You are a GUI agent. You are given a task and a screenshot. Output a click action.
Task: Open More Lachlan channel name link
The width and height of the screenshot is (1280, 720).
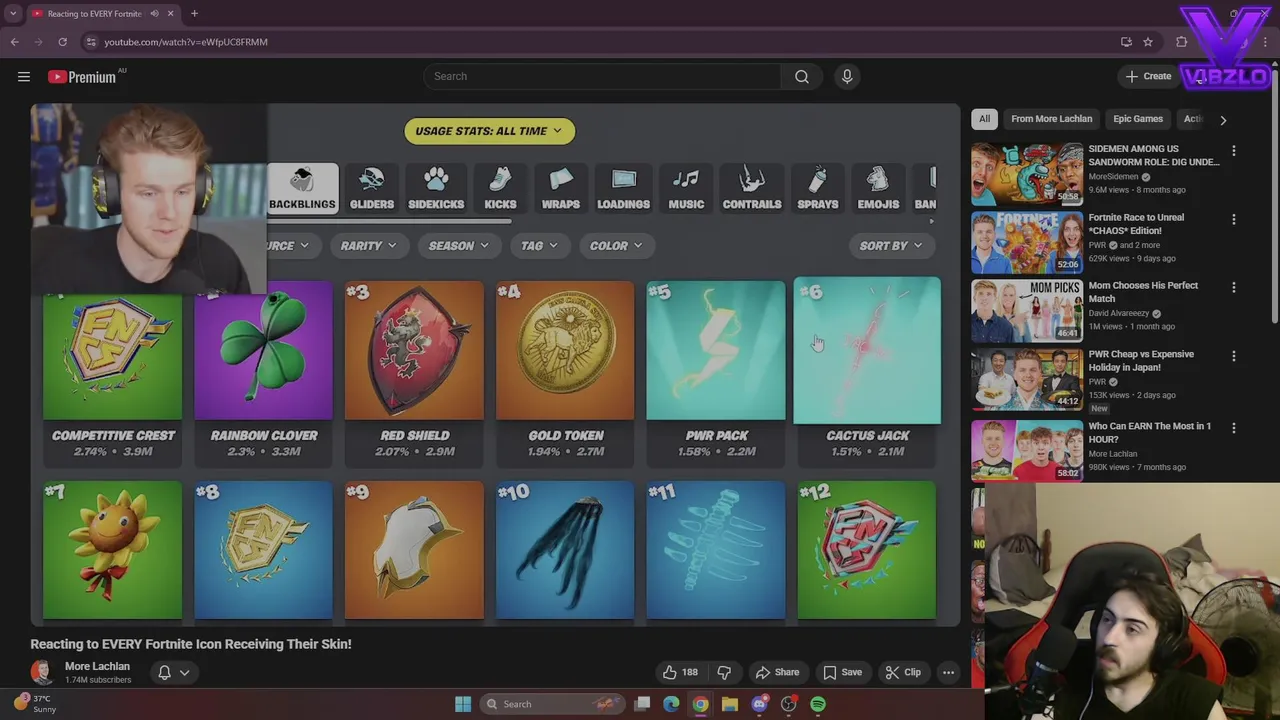point(97,666)
